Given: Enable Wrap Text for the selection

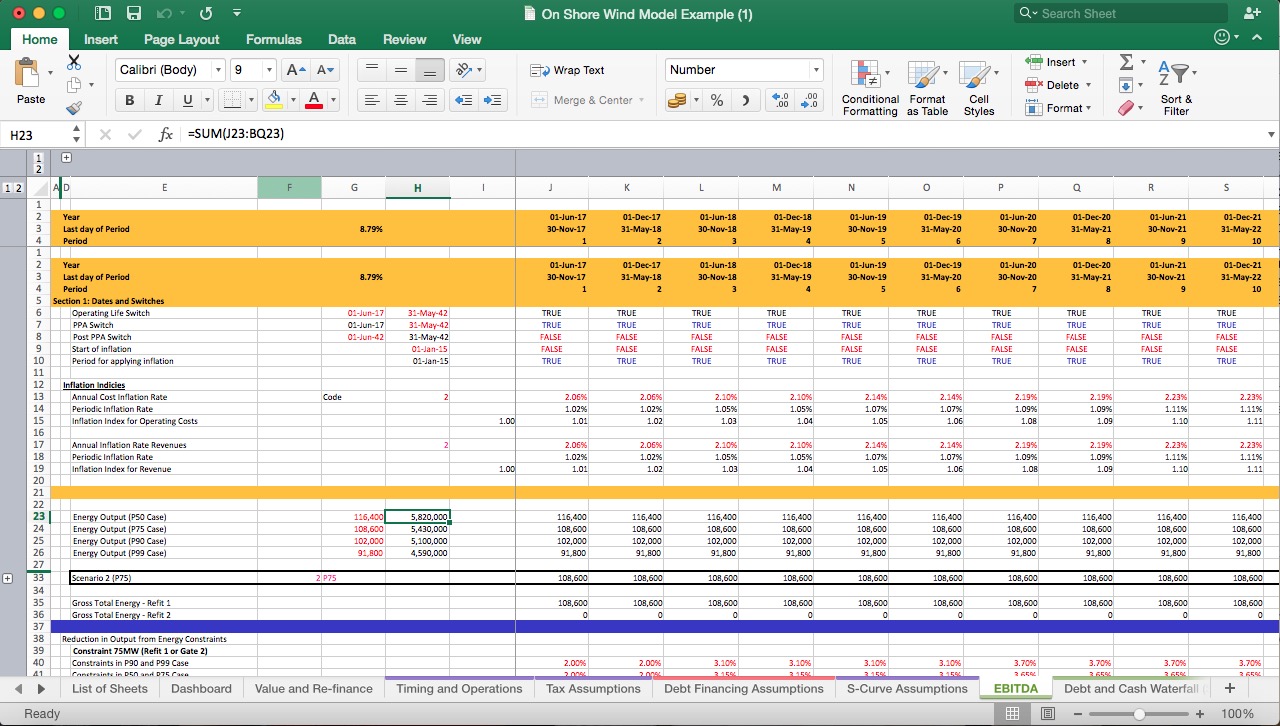Looking at the screenshot, I should (570, 70).
